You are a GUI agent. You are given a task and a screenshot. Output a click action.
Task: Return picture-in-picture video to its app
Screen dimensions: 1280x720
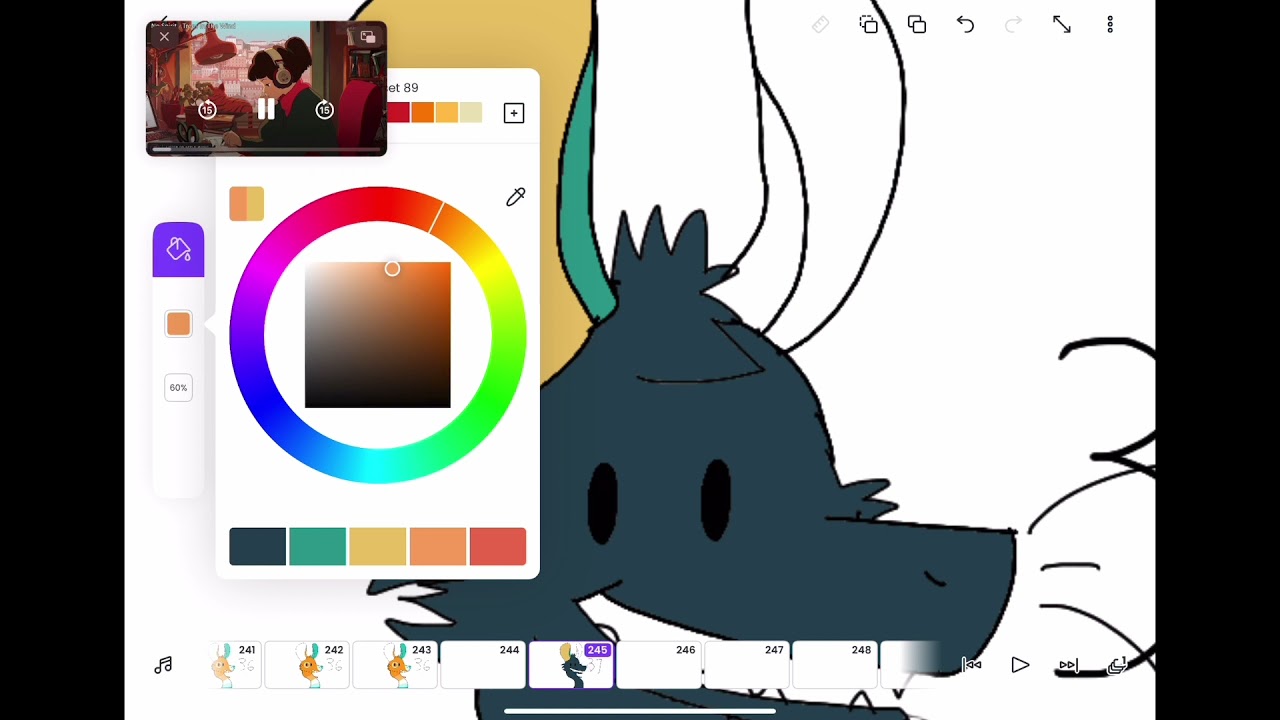tap(367, 37)
